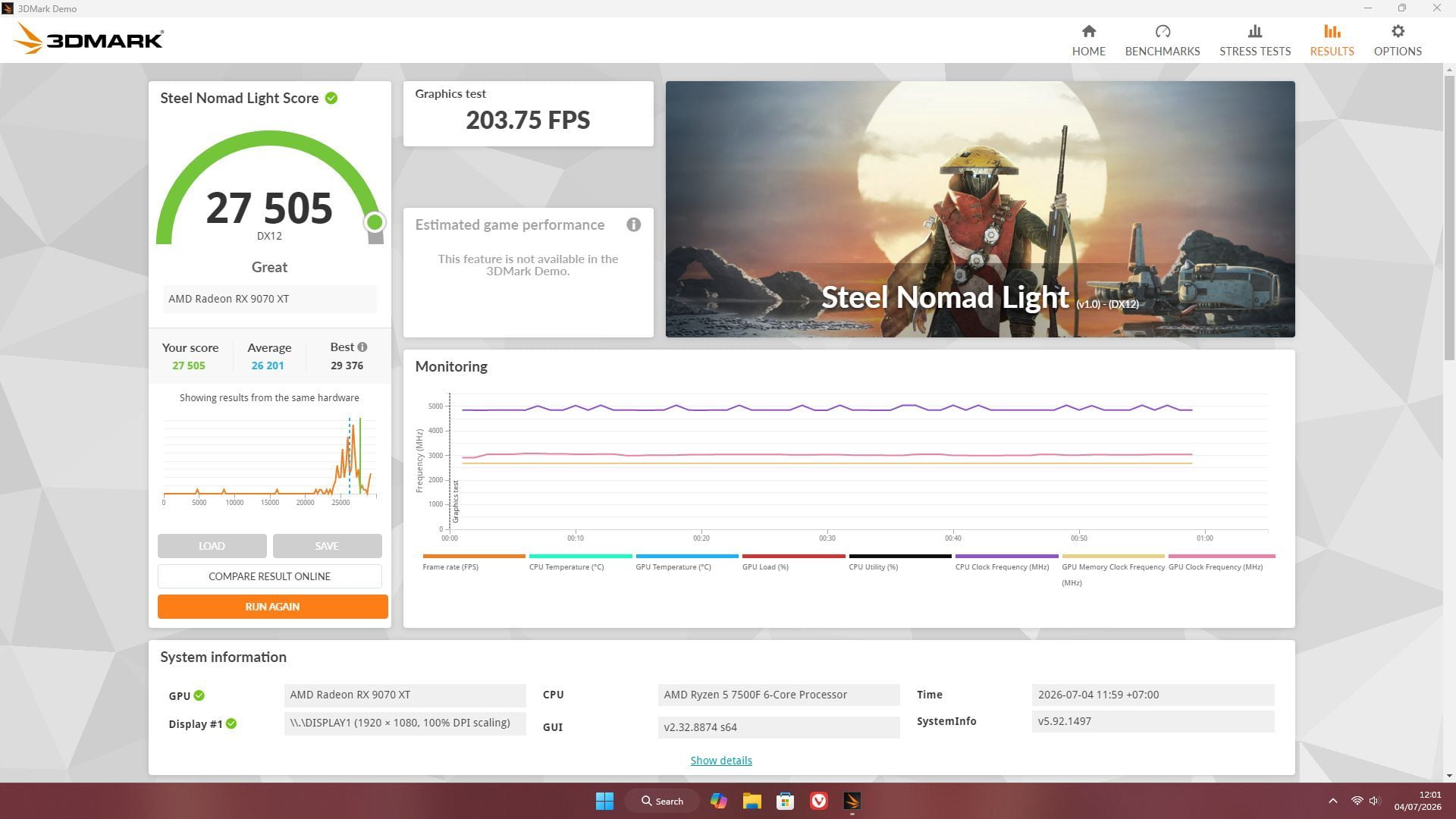Click the page scrollbar up arrow
This screenshot has width=1456, height=819.
[x=1449, y=70]
